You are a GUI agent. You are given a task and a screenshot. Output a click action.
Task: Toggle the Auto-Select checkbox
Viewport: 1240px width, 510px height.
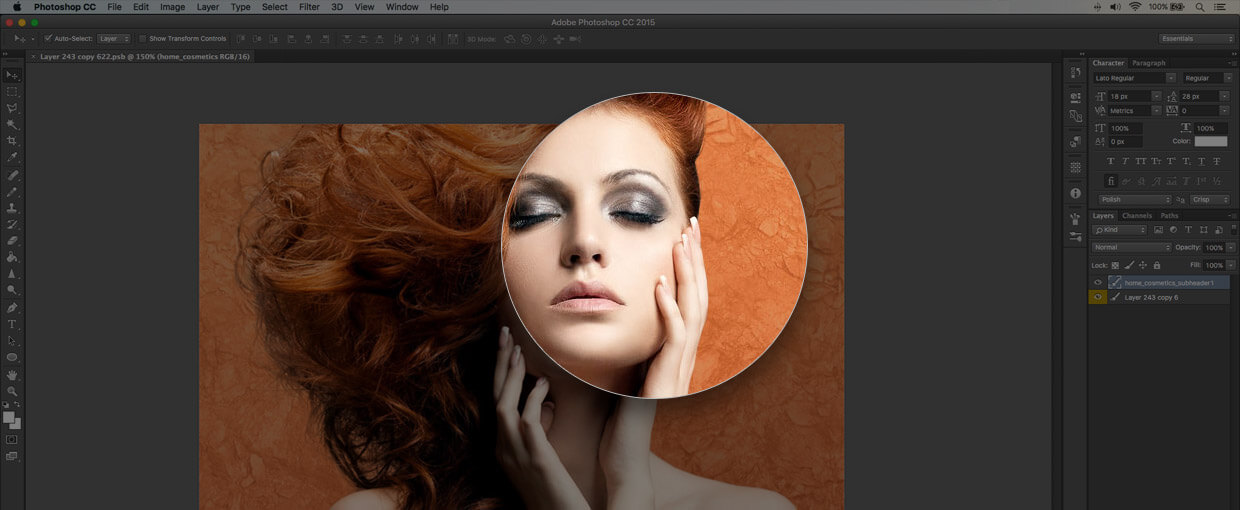(47, 39)
